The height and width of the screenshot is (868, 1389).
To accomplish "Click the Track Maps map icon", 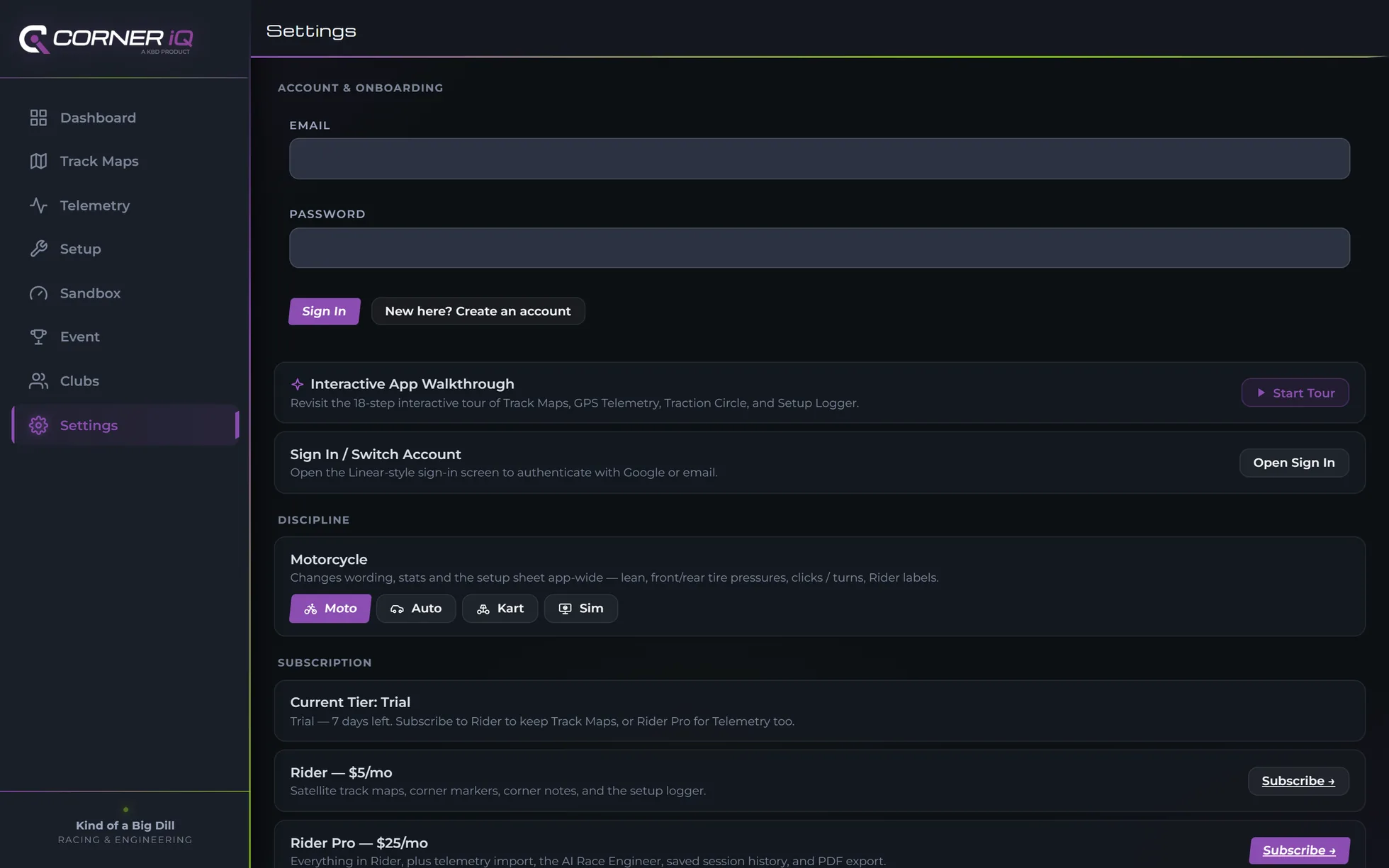I will [38, 162].
